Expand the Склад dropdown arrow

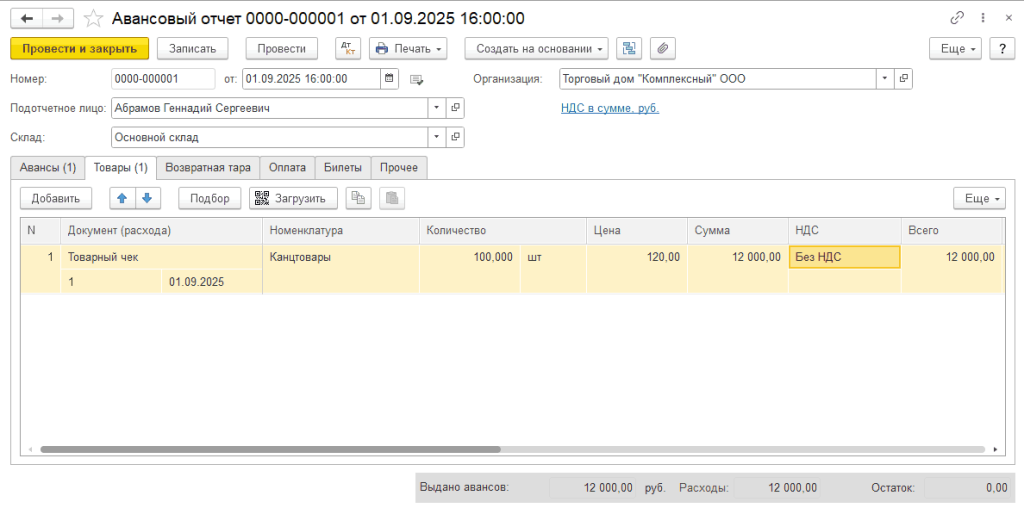437,138
